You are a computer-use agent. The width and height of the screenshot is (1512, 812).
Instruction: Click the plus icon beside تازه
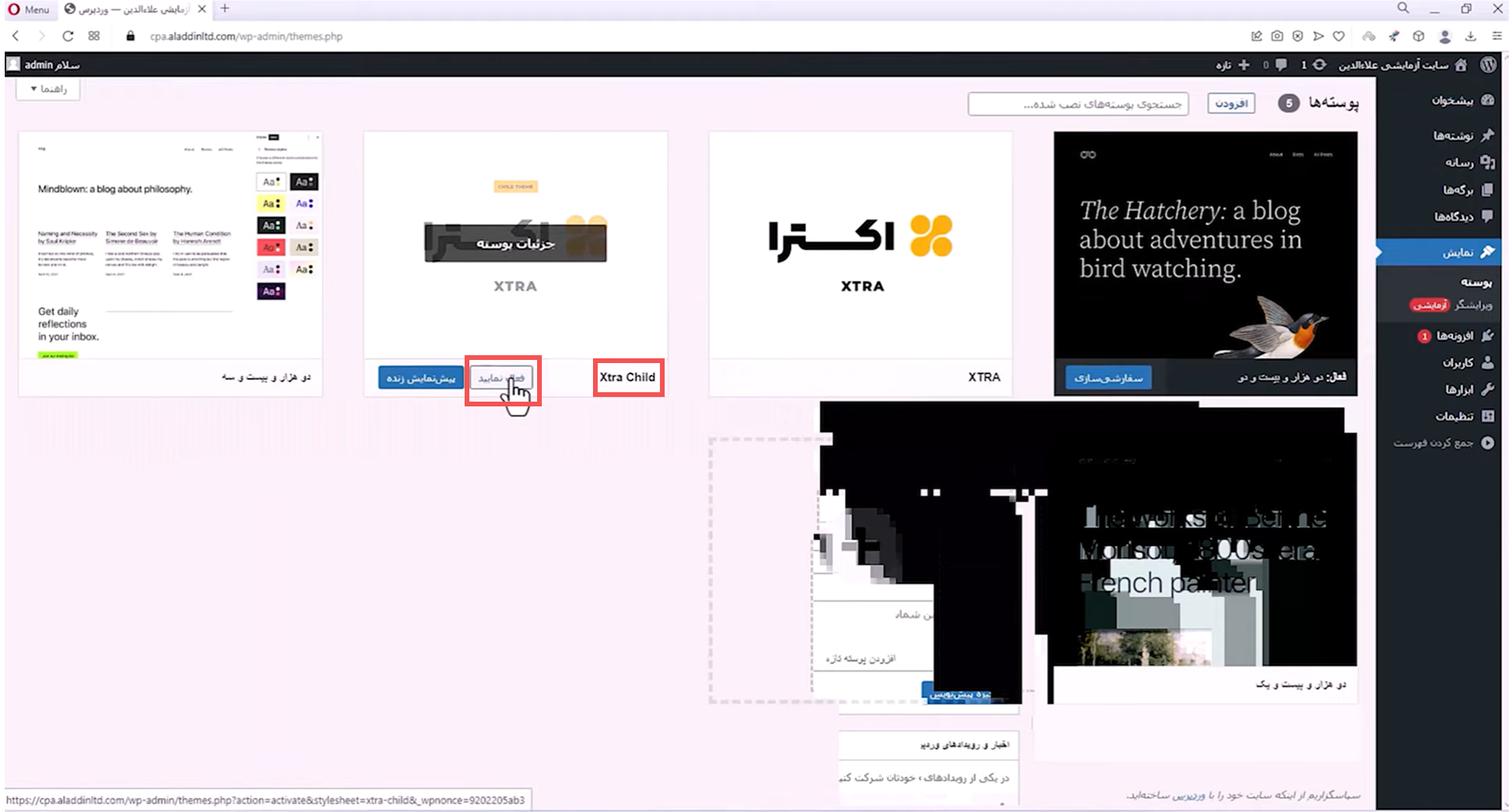[x=1244, y=65]
